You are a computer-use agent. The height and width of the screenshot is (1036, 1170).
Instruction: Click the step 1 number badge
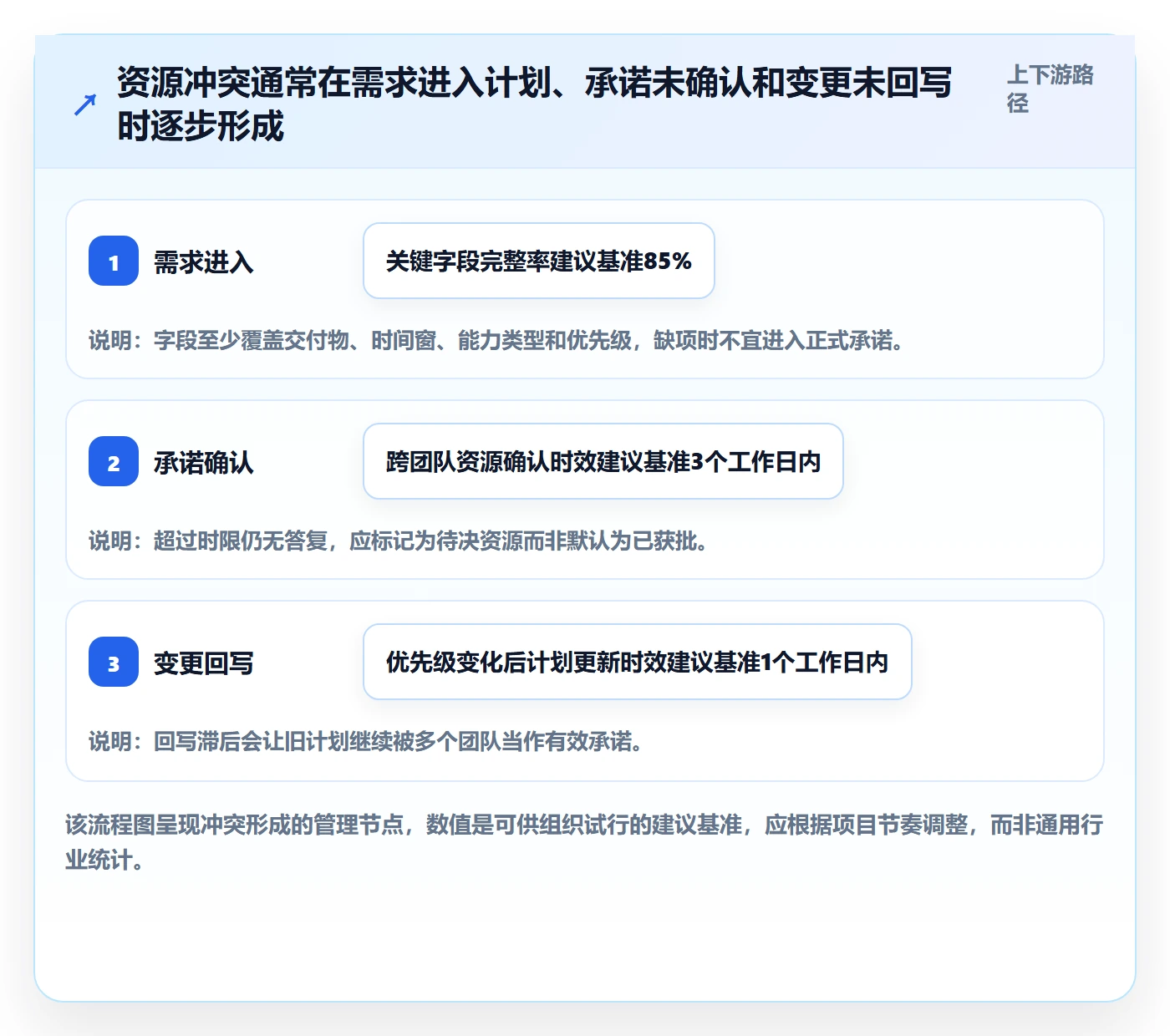pyautogui.click(x=114, y=261)
